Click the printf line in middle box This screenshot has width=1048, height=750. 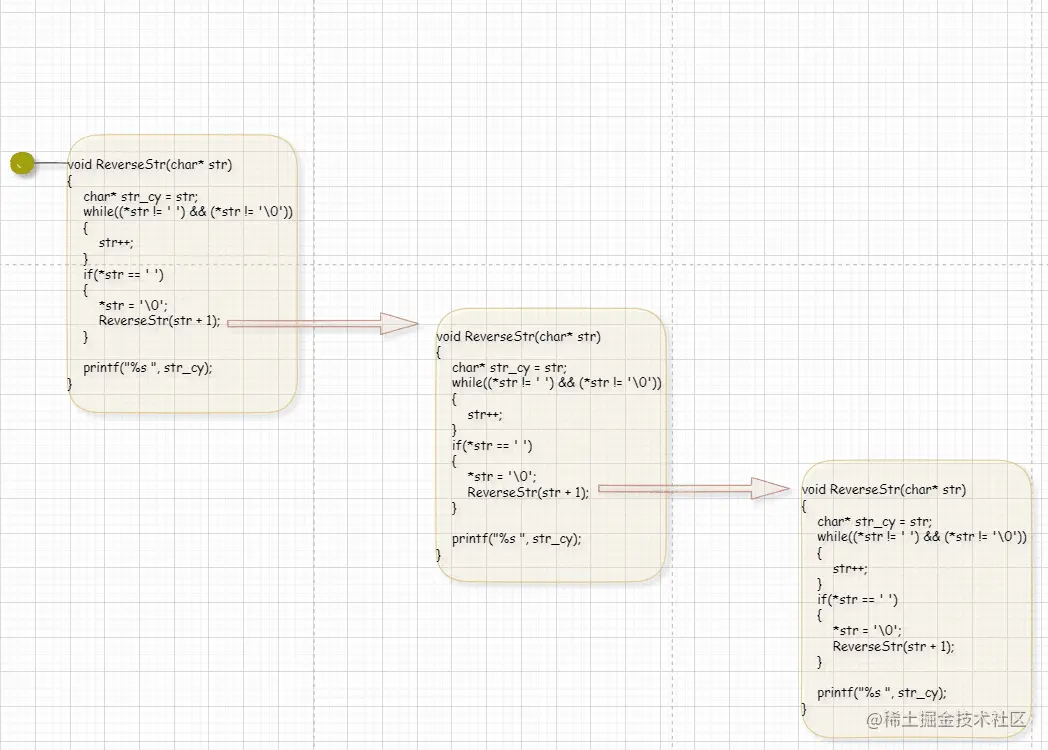517,539
